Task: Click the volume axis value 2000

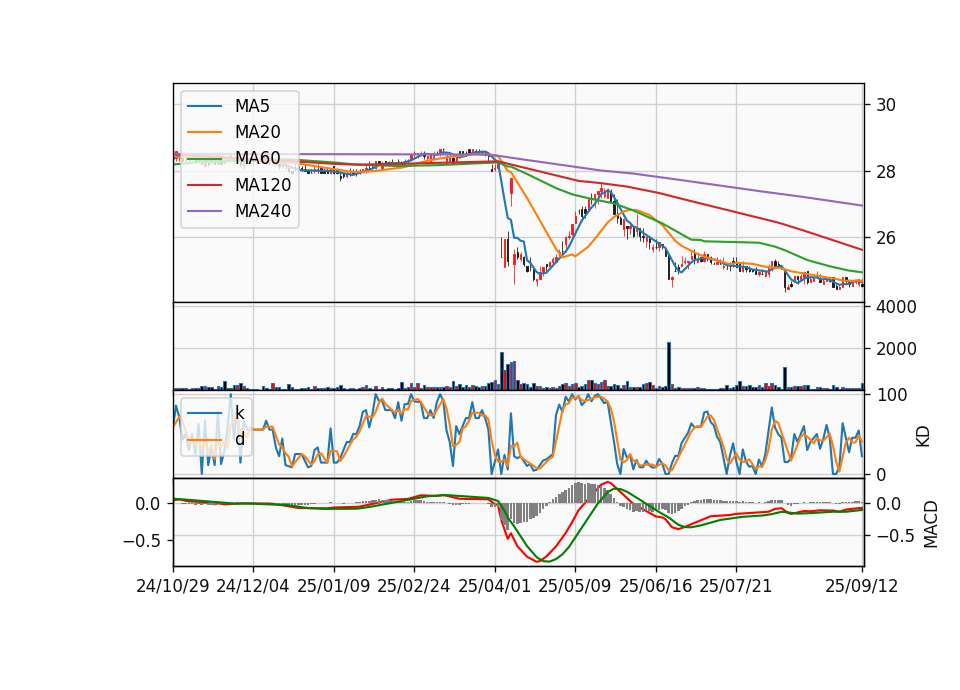Action: click(x=896, y=349)
